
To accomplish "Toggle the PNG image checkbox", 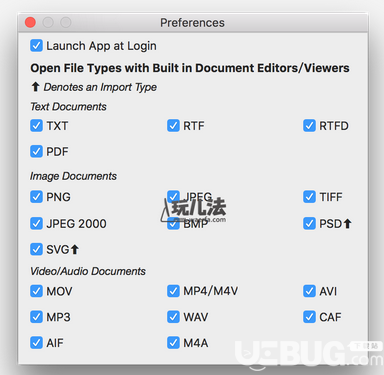I will (x=36, y=197).
